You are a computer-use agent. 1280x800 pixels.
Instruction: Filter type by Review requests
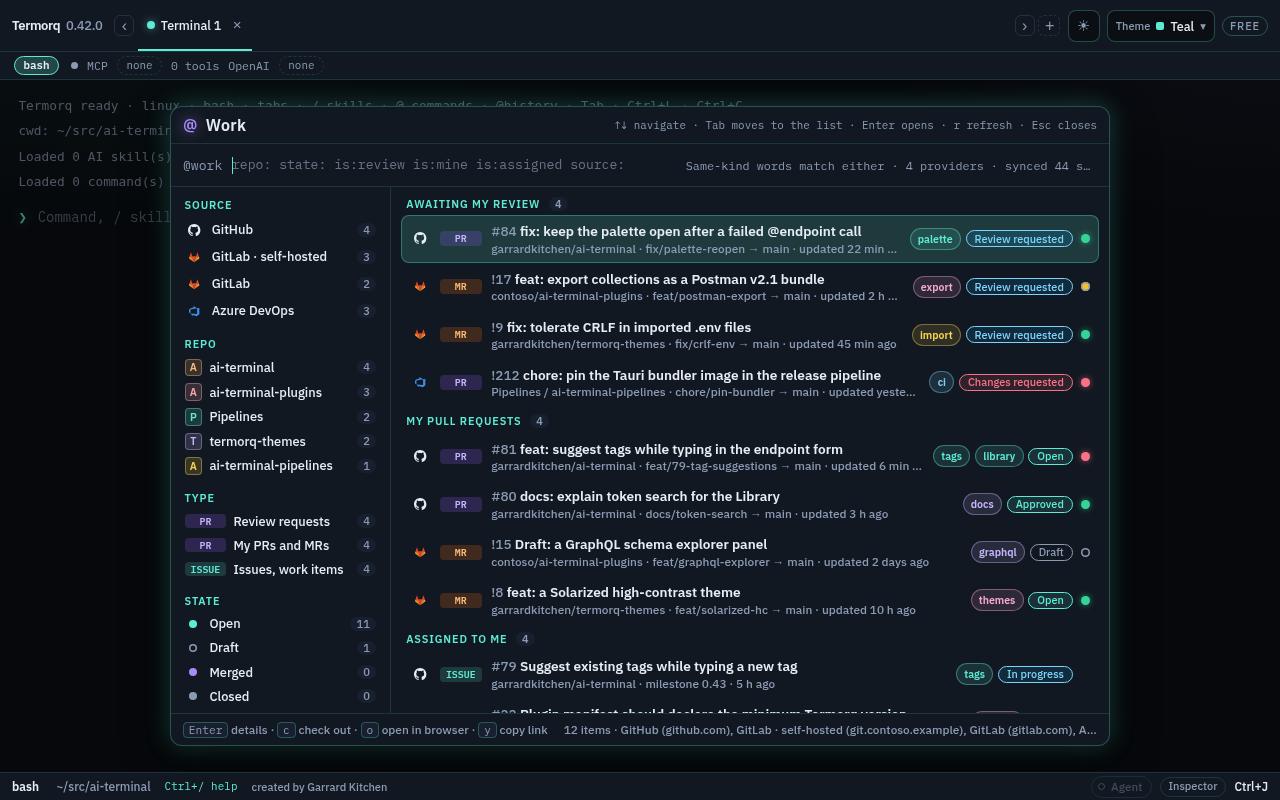(x=280, y=521)
